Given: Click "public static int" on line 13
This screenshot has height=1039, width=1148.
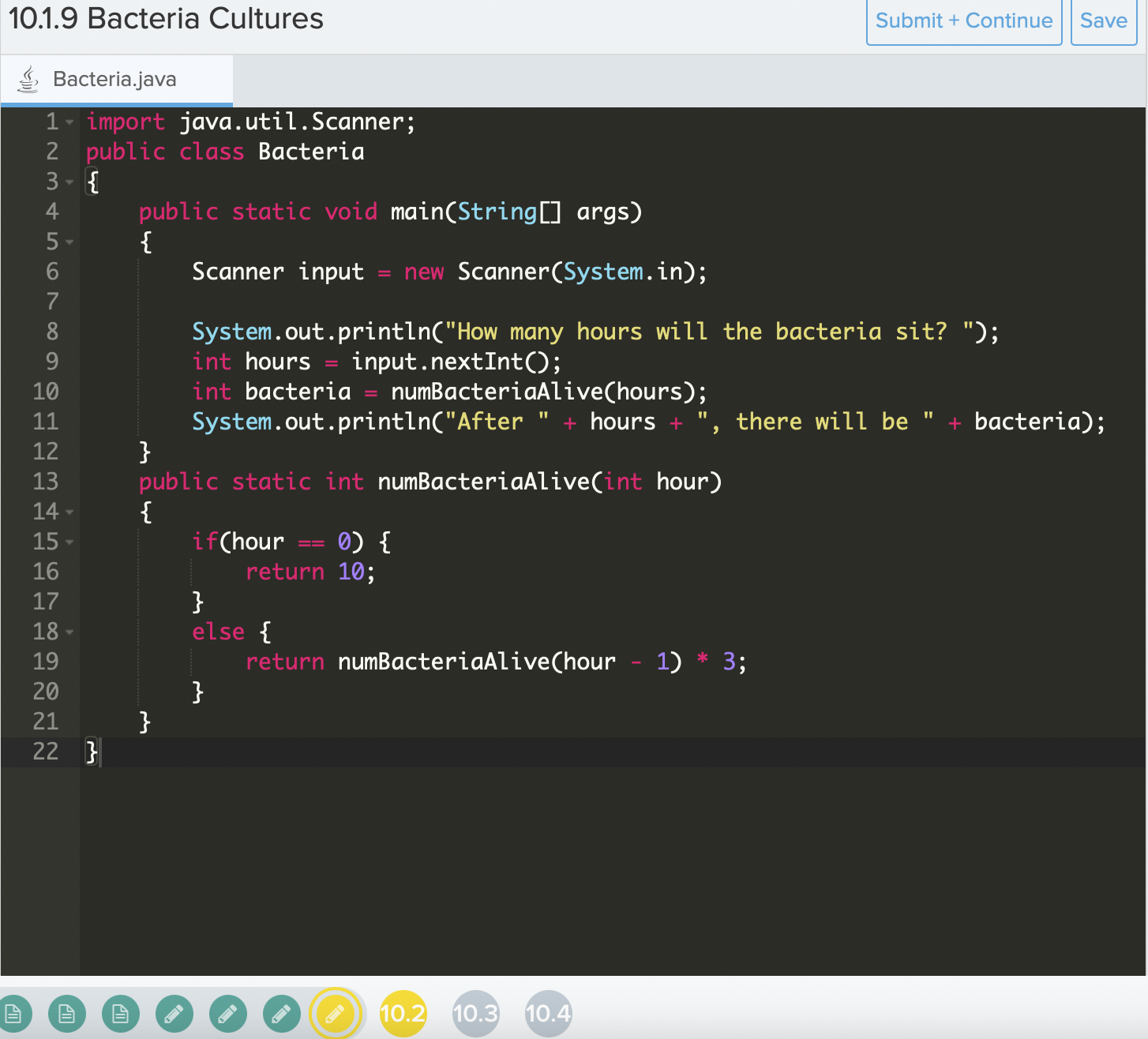Looking at the screenshot, I should (x=252, y=482).
